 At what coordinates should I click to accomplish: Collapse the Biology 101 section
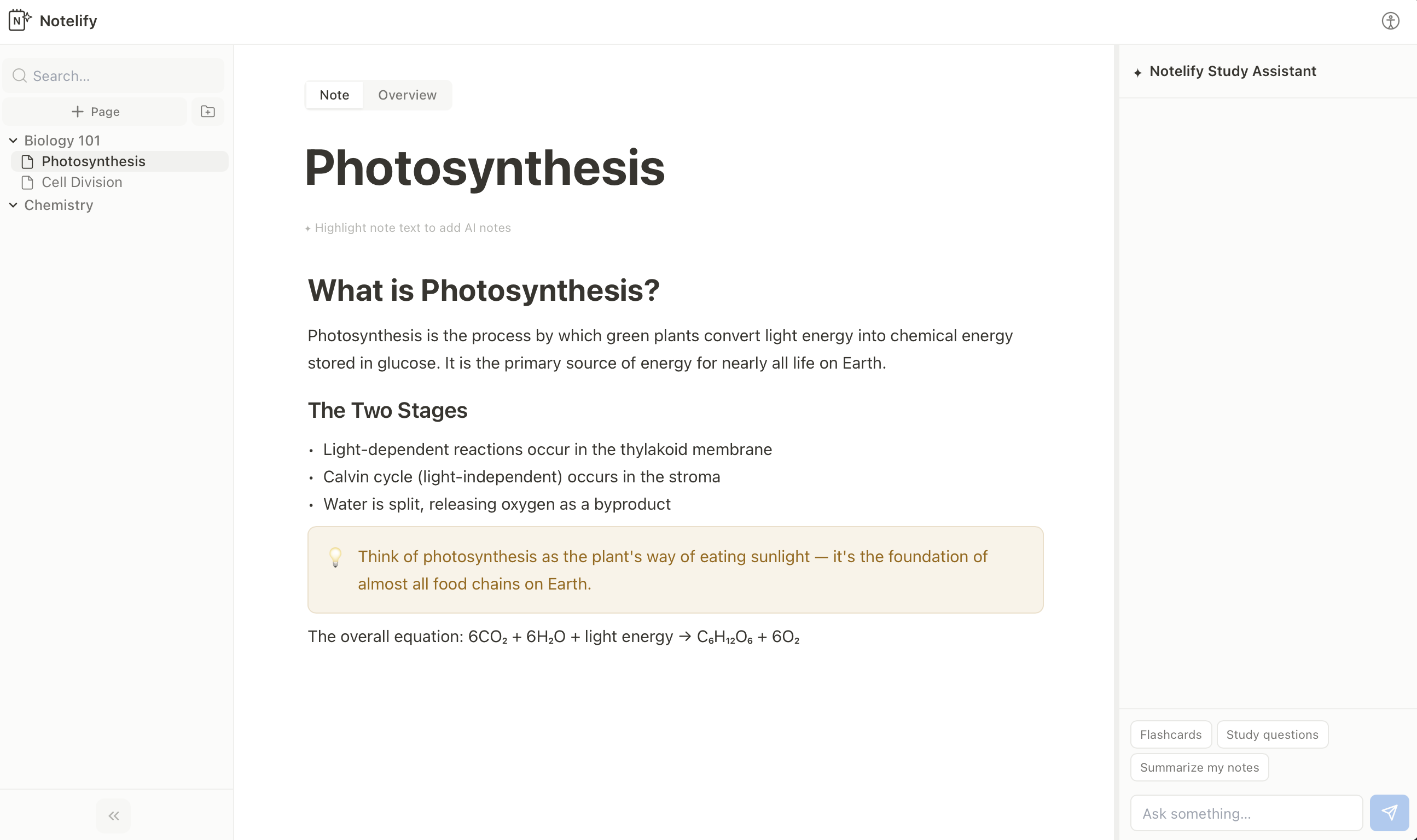(x=13, y=140)
